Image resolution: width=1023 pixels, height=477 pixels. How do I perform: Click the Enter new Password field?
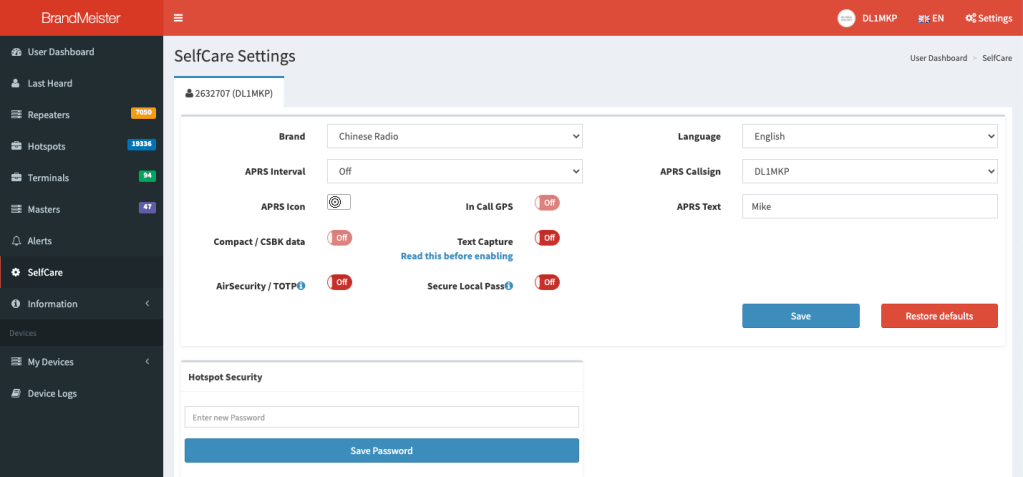(381, 417)
